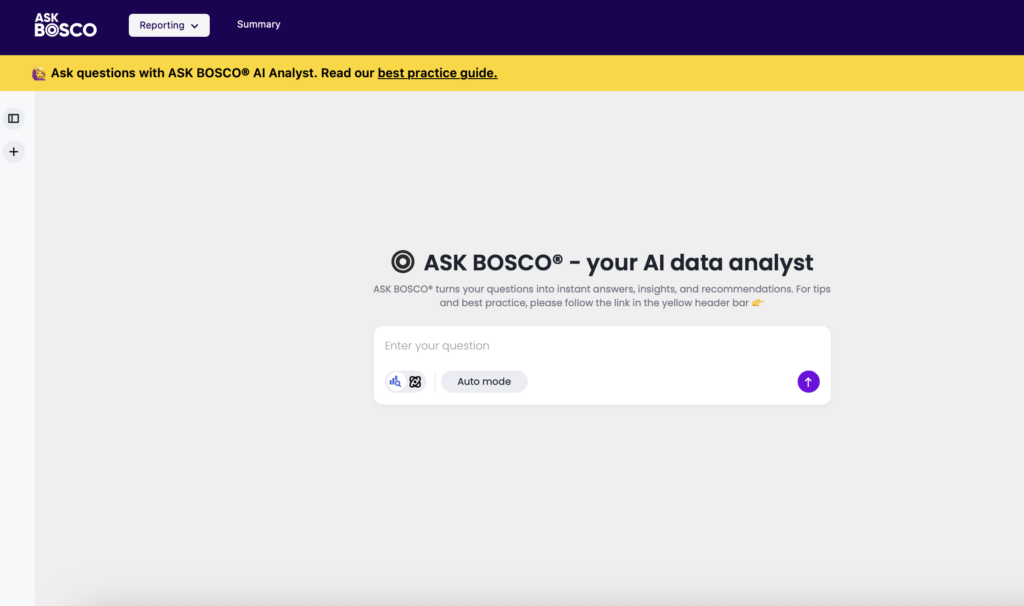The image size is (1024, 606).
Task: Select the AI atom mode toggle
Action: pyautogui.click(x=415, y=382)
